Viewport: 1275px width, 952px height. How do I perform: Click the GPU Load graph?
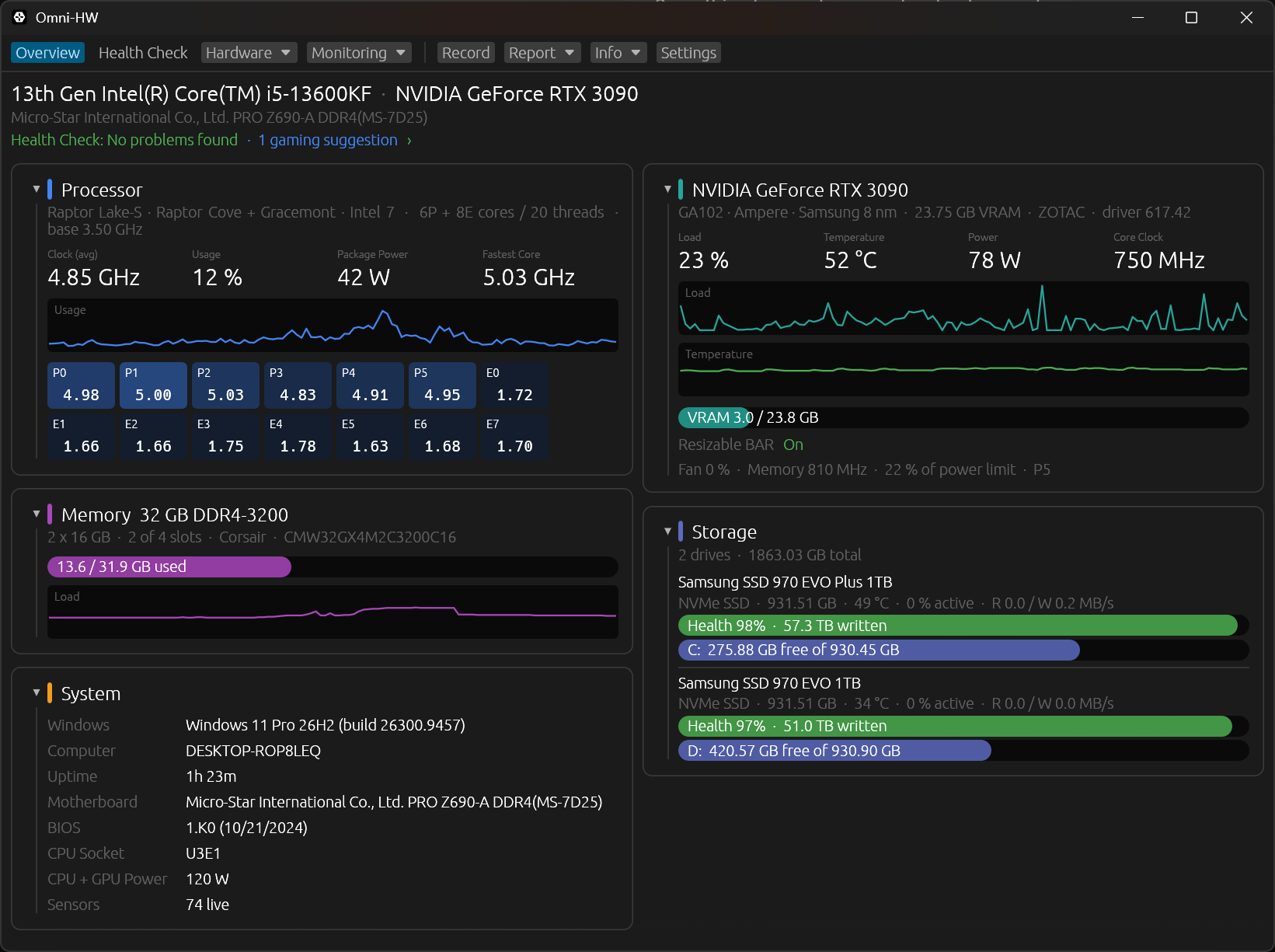963,309
